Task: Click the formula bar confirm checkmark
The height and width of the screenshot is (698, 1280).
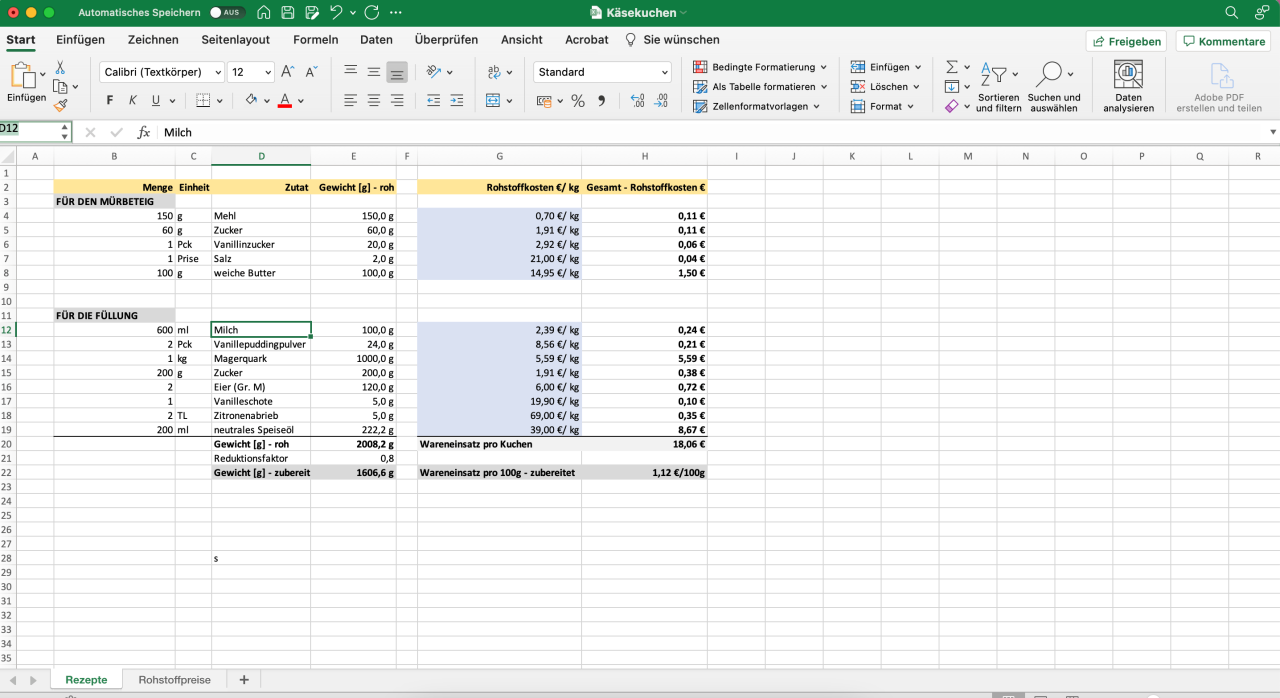Action: [x=116, y=132]
